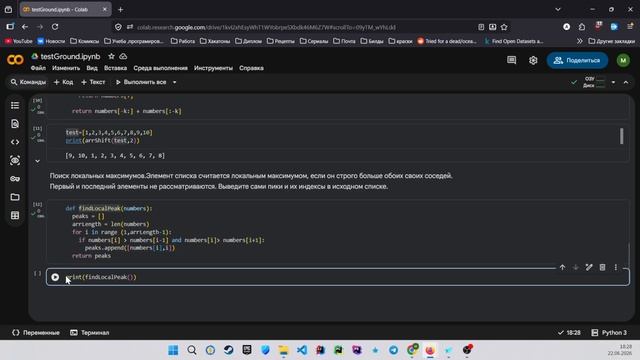
Task: Open the variables inspector sidebar icon
Action: (x=15, y=160)
